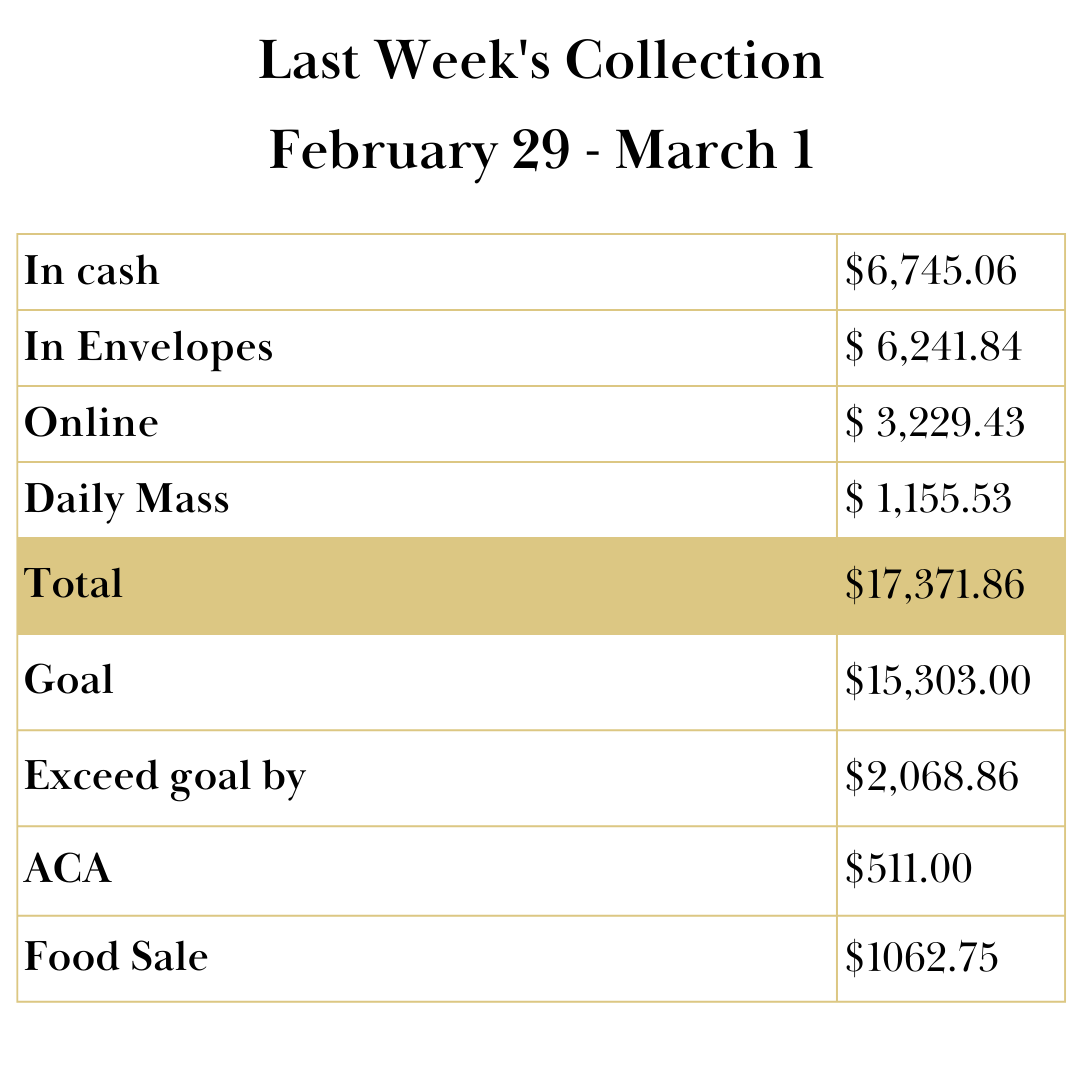
Task: Click the "Daily Mass" row label
Action: pyautogui.click(x=127, y=499)
